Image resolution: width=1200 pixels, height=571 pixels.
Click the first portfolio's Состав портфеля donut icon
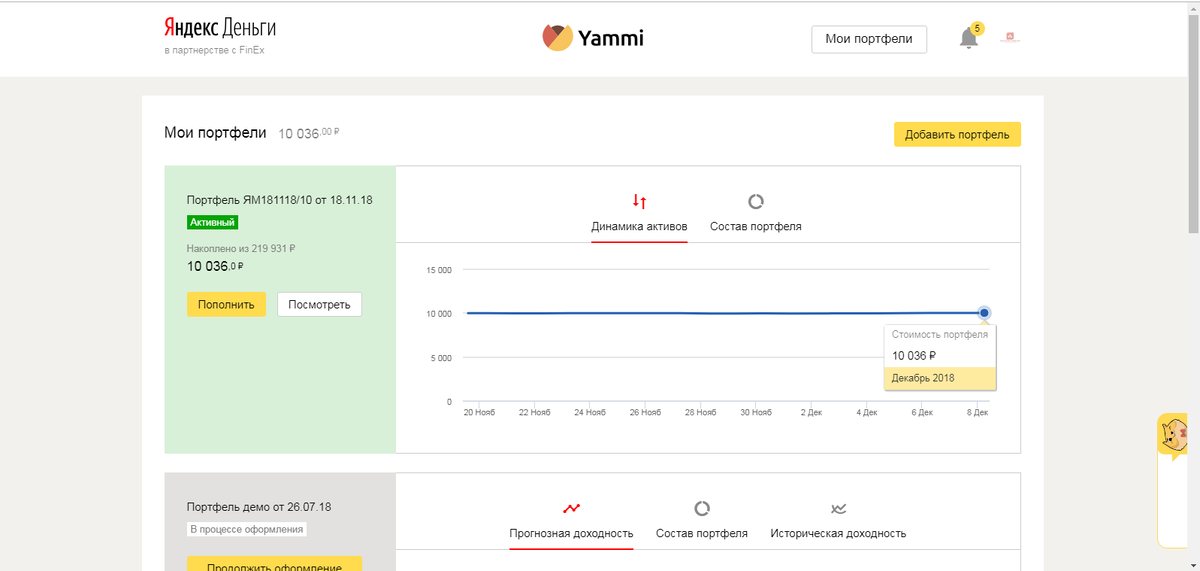pyautogui.click(x=756, y=201)
